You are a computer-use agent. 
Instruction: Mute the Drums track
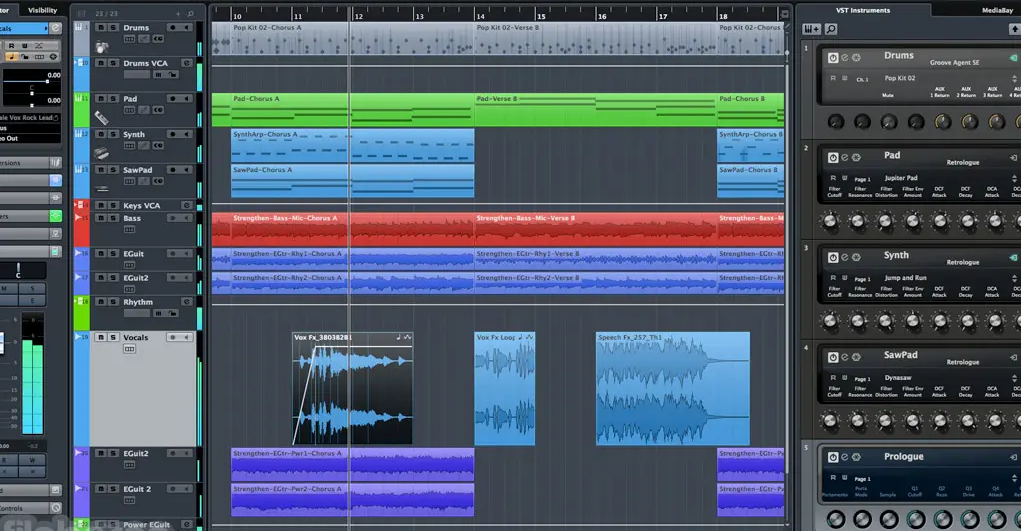point(101,27)
